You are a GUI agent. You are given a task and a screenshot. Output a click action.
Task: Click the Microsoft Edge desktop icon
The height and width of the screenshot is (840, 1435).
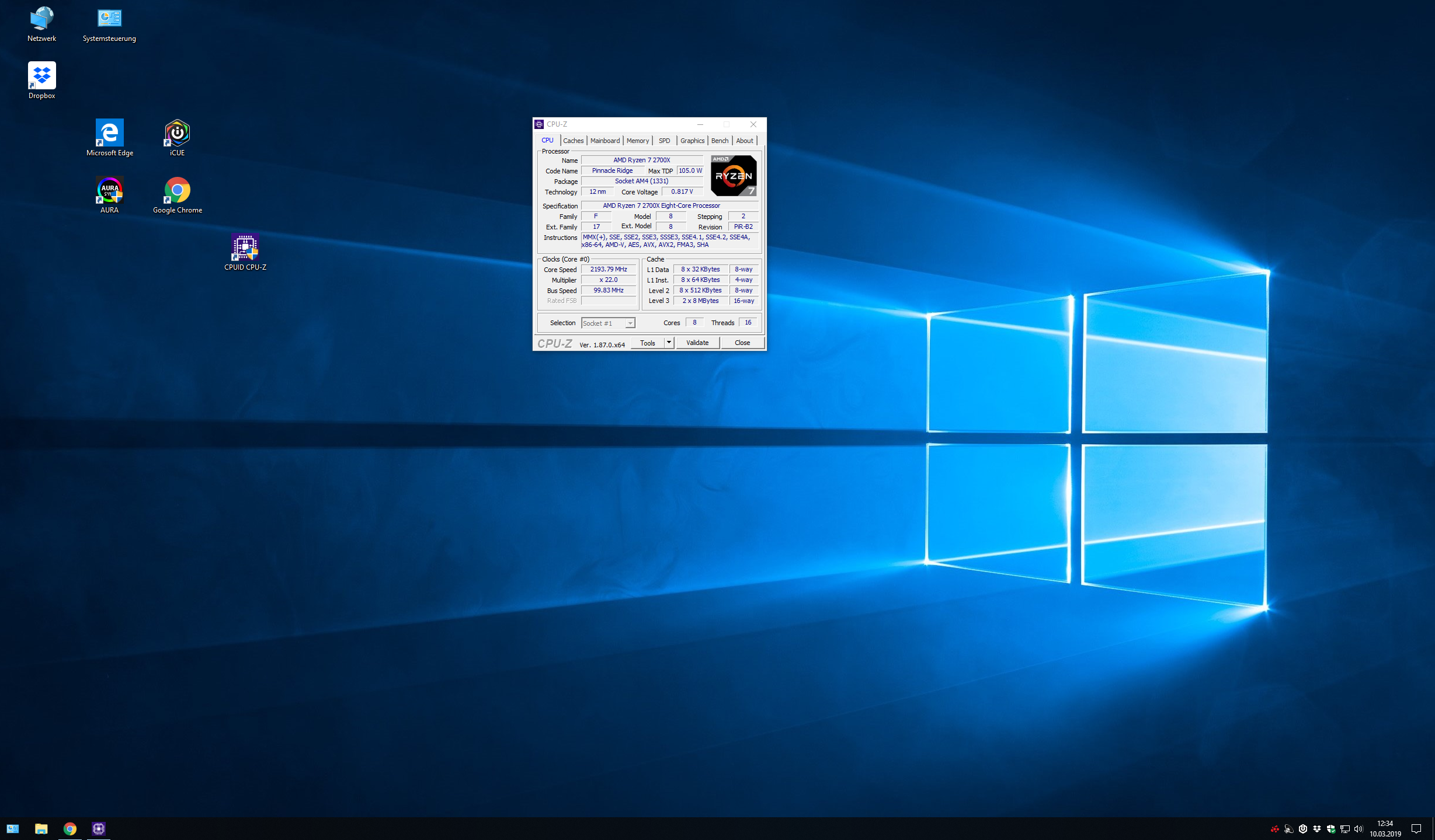click(x=109, y=134)
